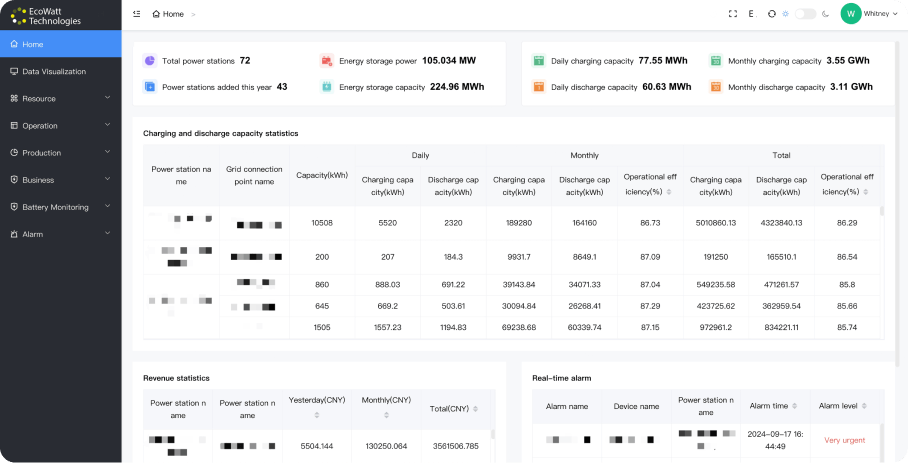The image size is (908, 463).
Task: Click the language 'E' icon in the header
Action: point(751,14)
